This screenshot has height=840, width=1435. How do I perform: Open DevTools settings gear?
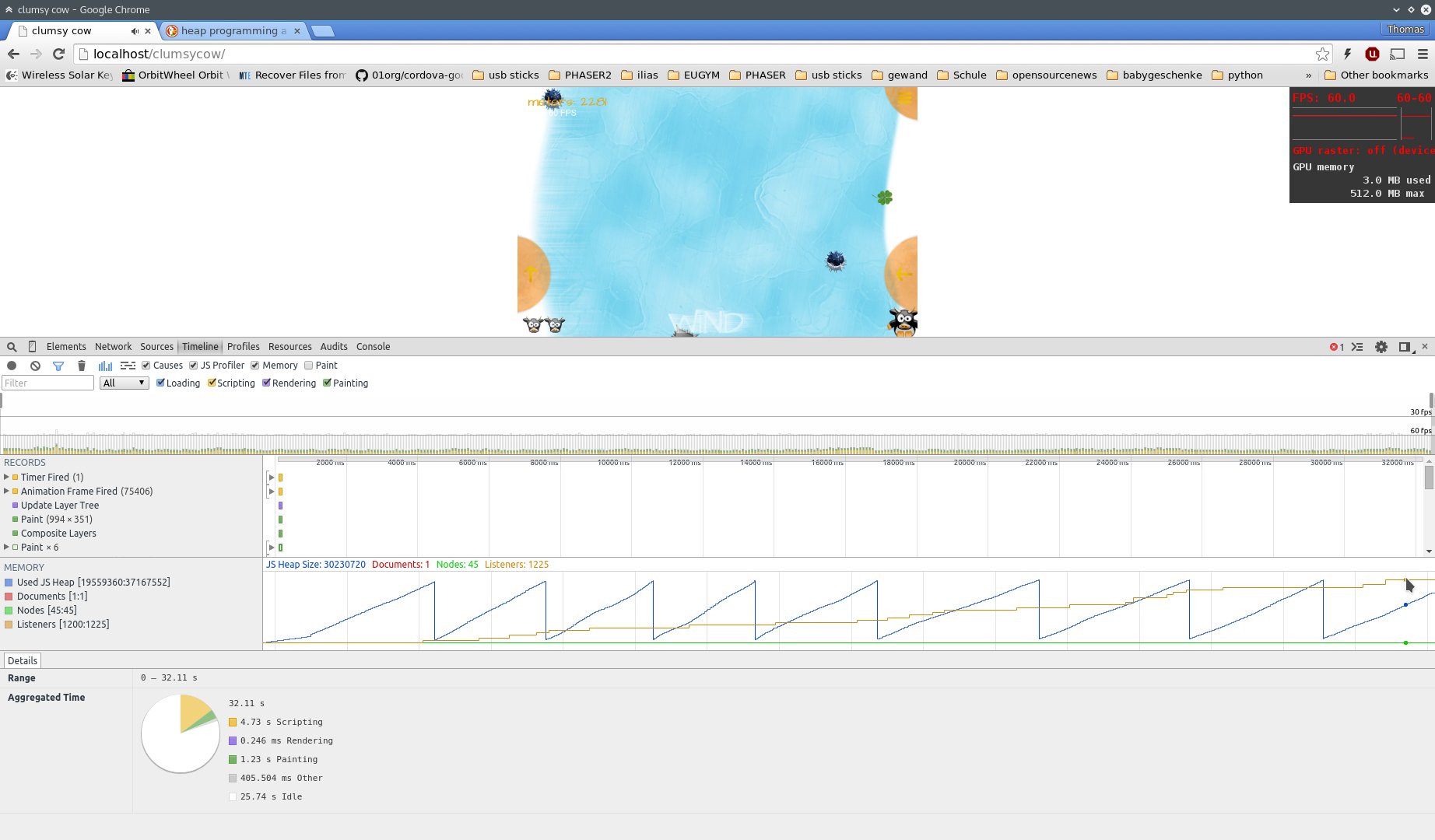click(1381, 347)
